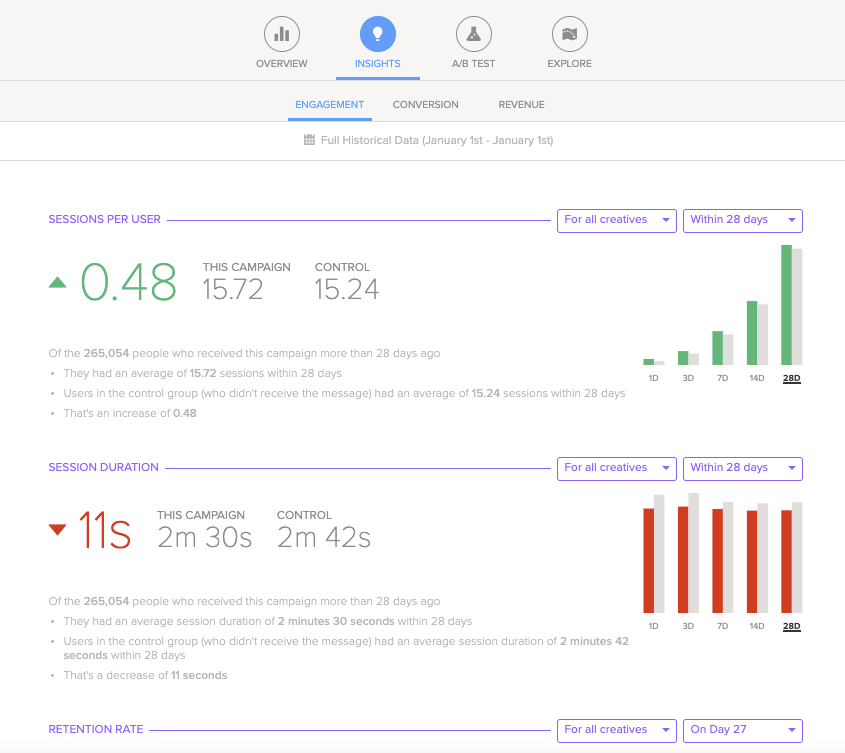
Task: Click the red down arrow for Session Duration
Action: tap(58, 530)
